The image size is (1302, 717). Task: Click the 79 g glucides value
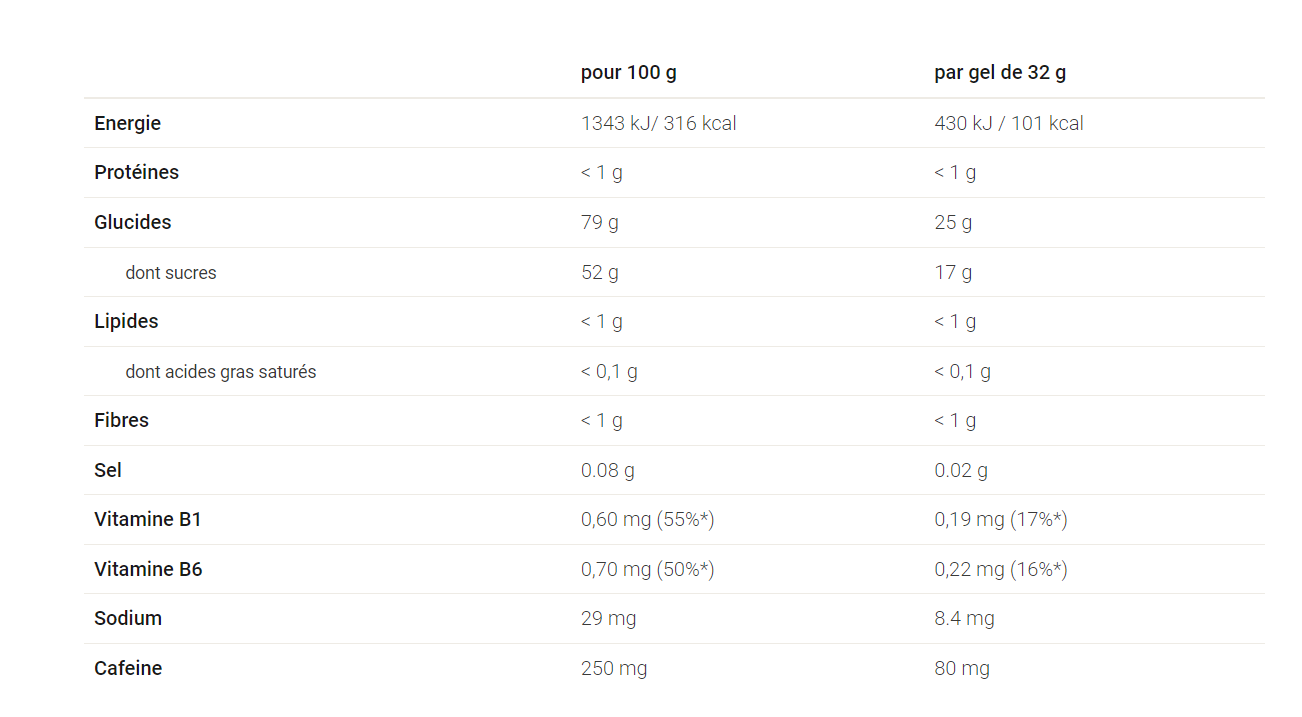599,222
